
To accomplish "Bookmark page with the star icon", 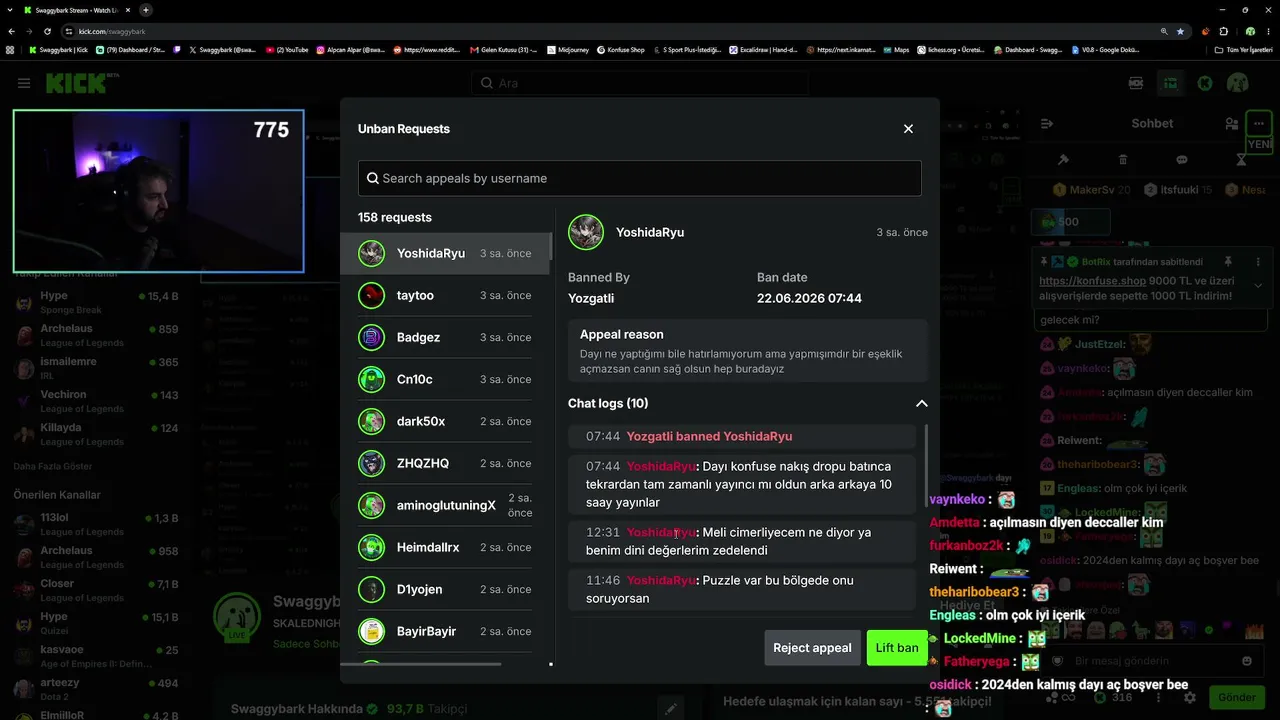I will coord(1180,31).
